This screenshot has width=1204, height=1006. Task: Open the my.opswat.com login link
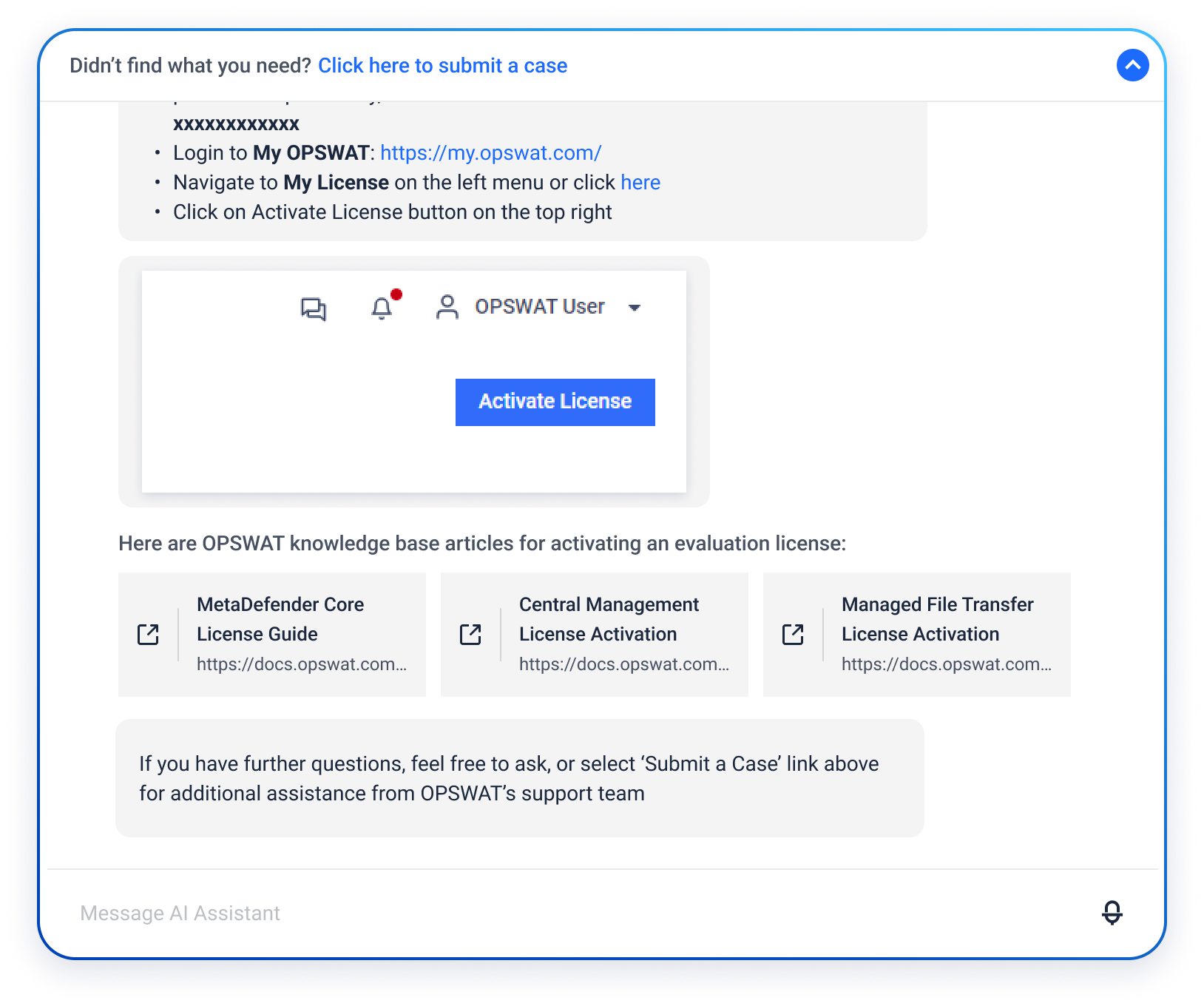coord(490,153)
